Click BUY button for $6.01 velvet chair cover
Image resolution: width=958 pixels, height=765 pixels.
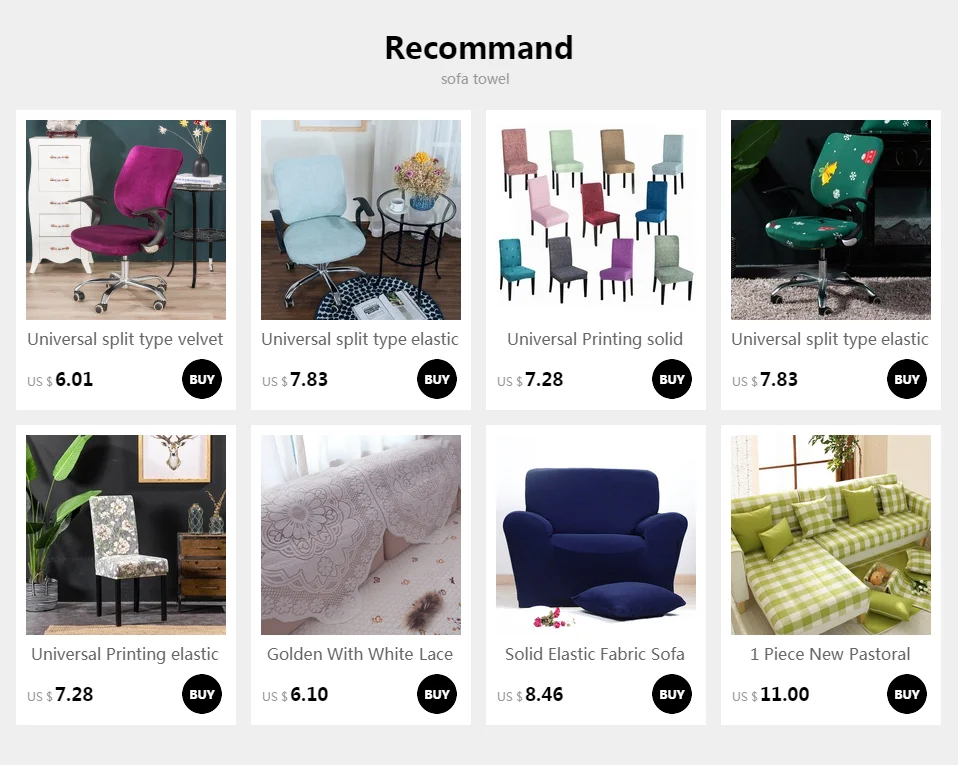(202, 379)
